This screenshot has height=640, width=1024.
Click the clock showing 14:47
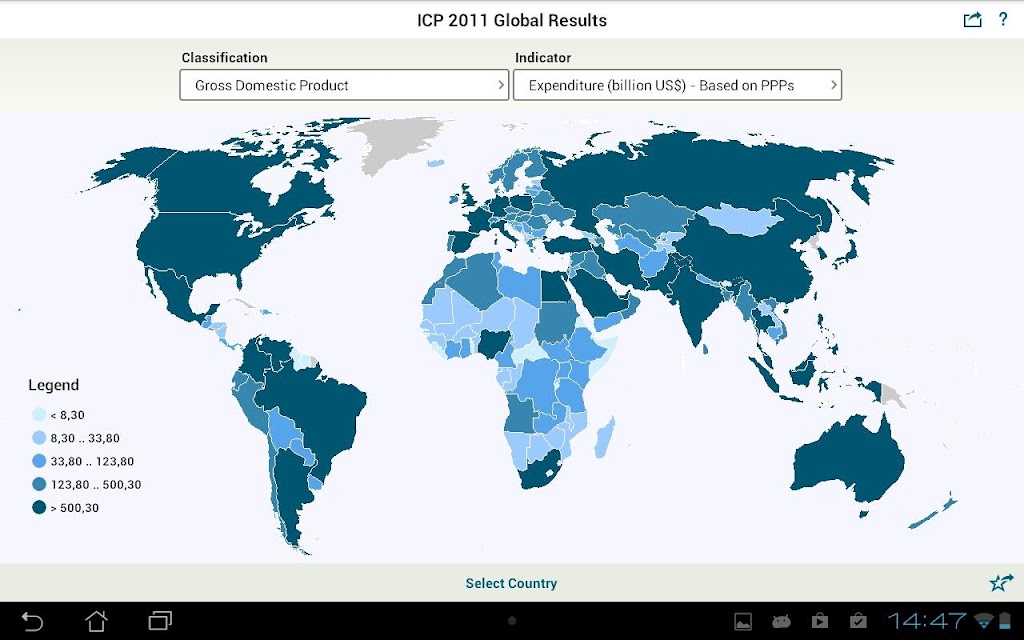point(926,621)
